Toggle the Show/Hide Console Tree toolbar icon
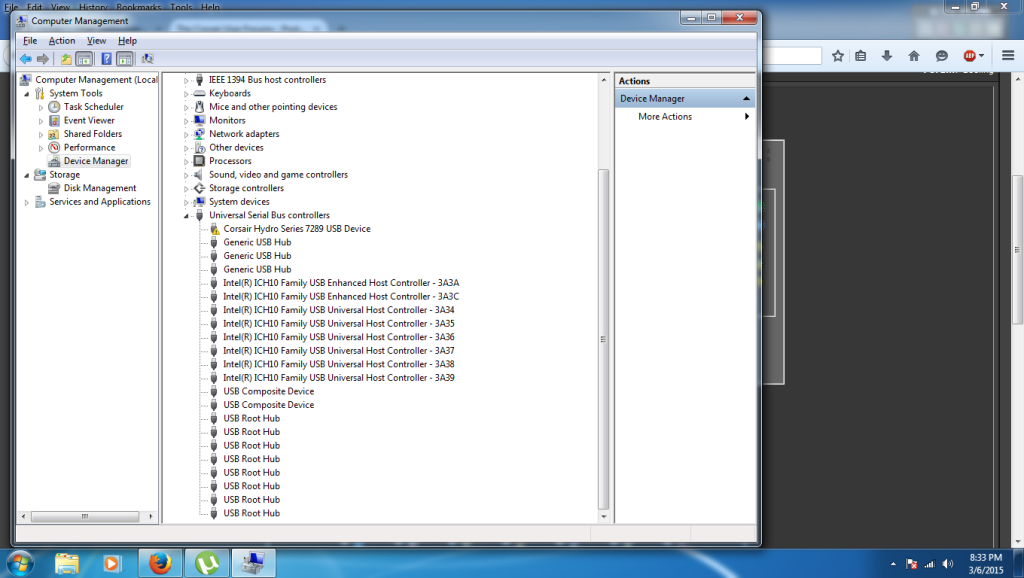This screenshot has width=1024, height=578. tap(84, 59)
